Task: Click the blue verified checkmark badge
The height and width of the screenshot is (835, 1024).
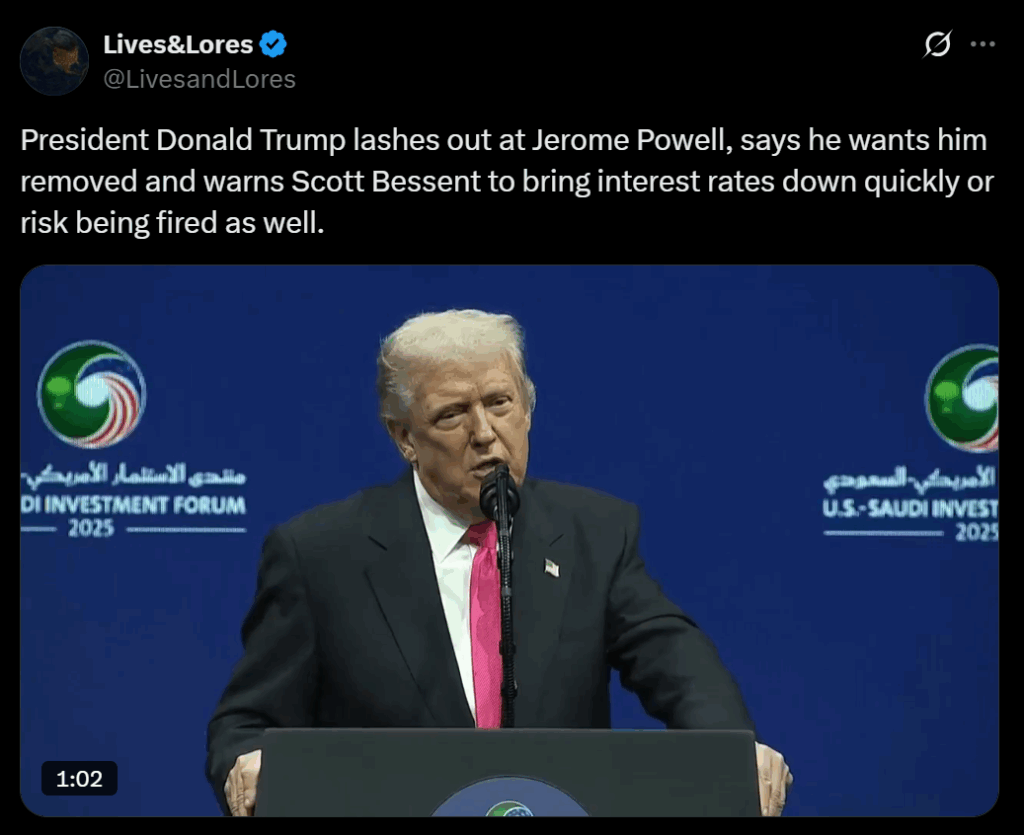Action: click(273, 44)
